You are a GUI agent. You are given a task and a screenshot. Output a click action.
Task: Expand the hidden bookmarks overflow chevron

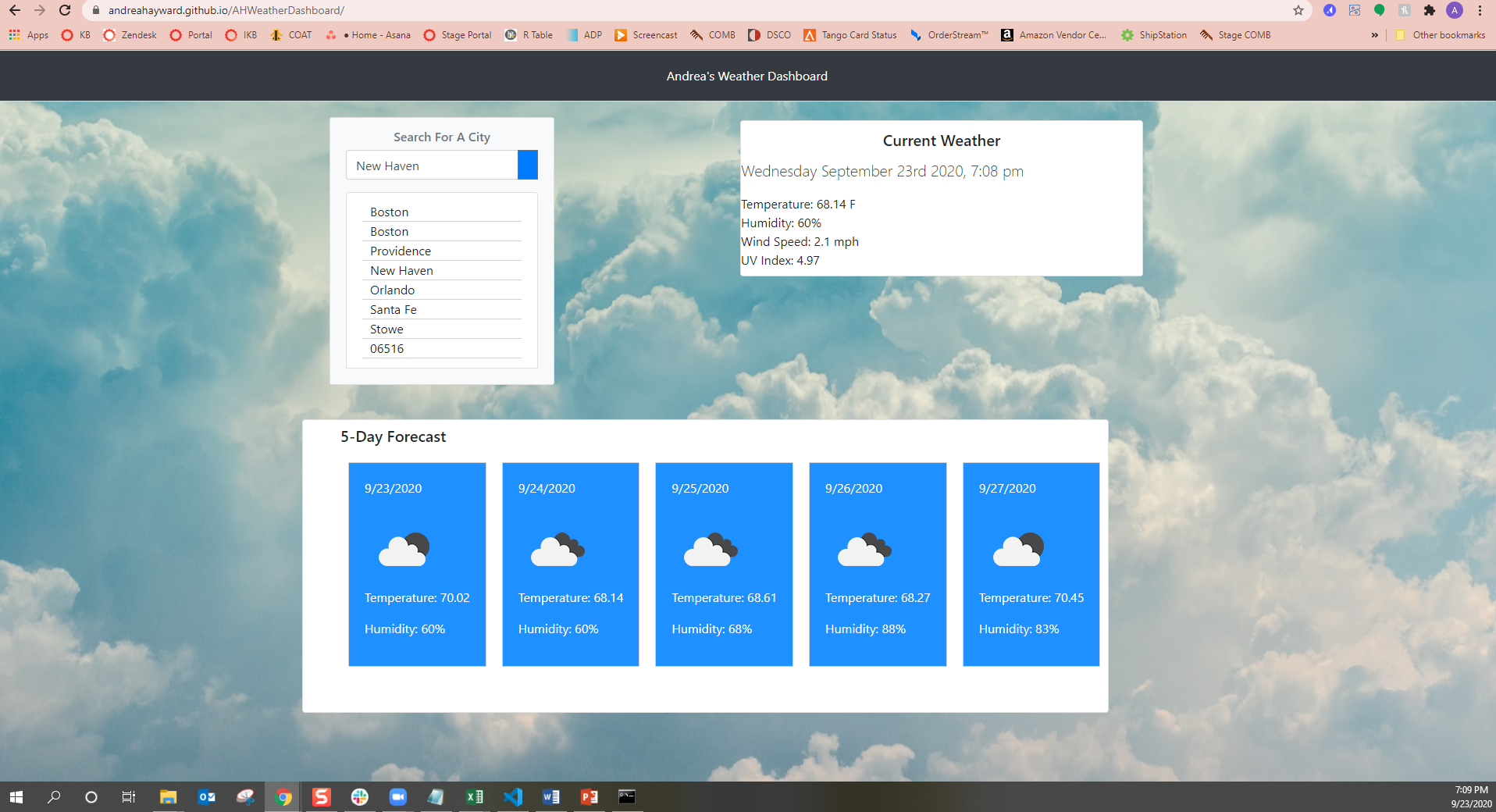pos(1374,35)
